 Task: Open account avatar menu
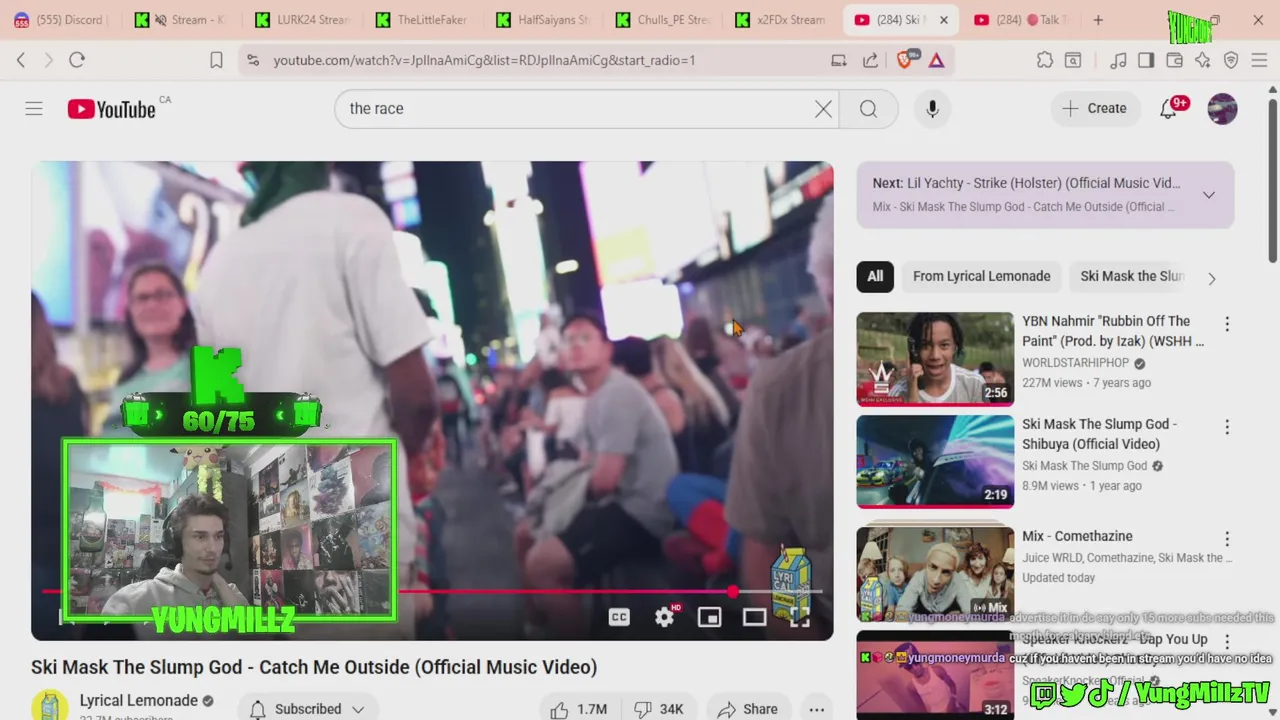[x=1222, y=108]
